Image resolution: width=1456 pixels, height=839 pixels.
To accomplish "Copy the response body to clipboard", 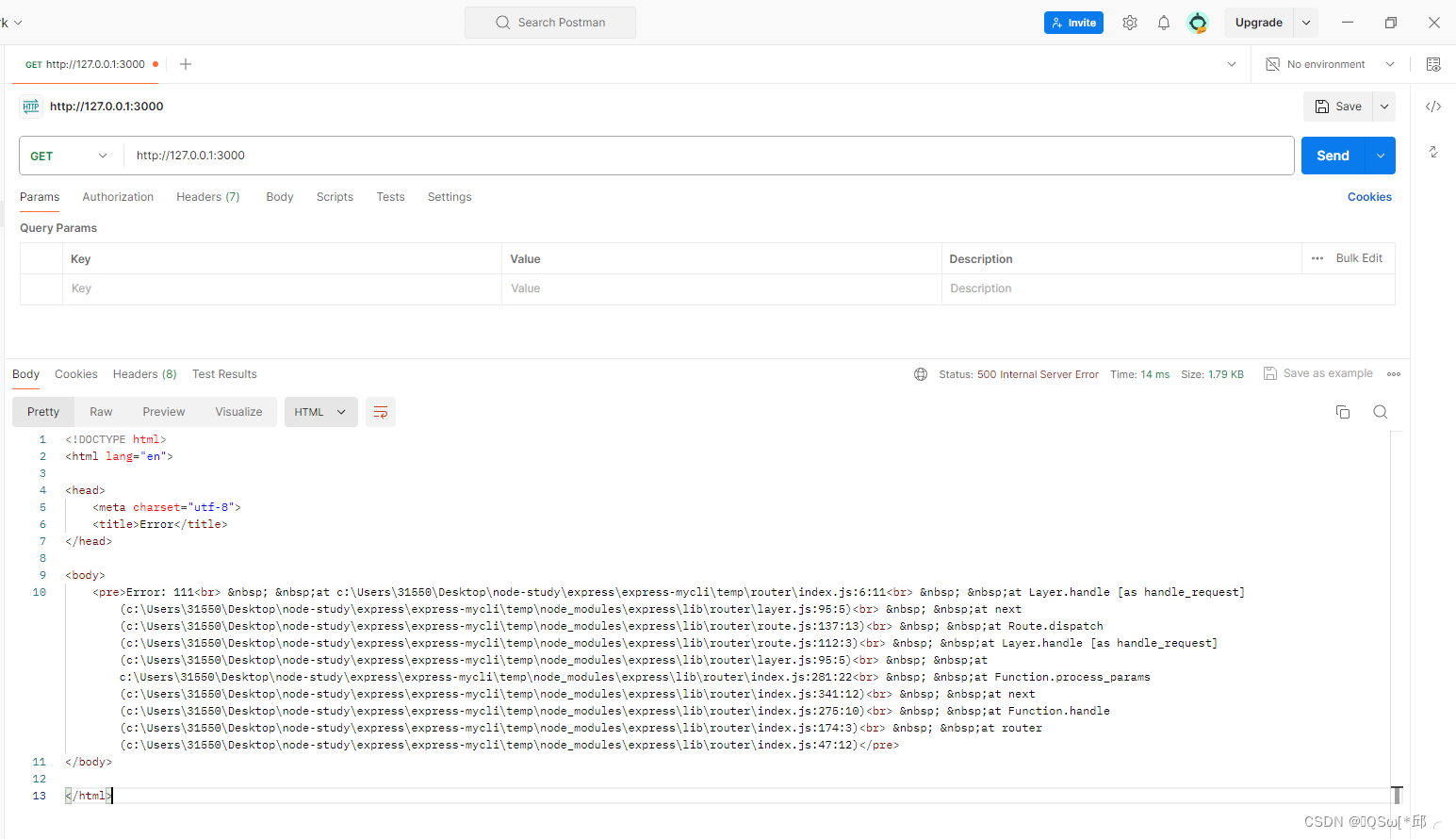I will 1343,412.
